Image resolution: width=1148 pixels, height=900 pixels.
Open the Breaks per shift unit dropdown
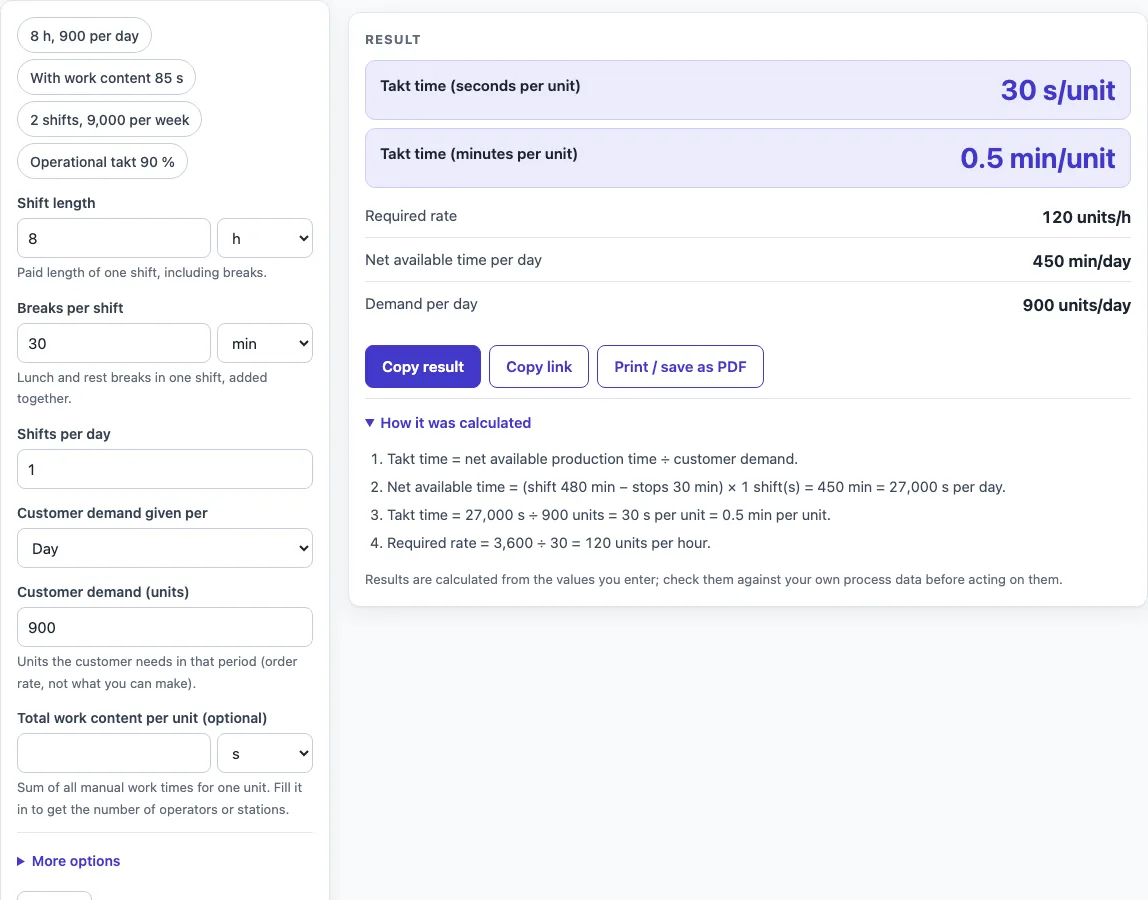[x=265, y=343]
